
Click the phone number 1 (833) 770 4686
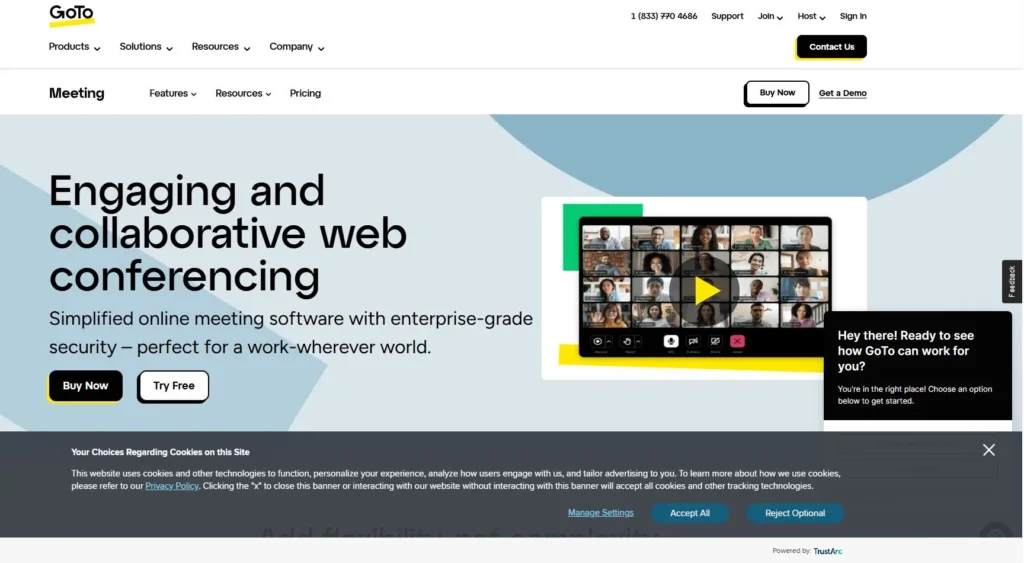pos(664,16)
